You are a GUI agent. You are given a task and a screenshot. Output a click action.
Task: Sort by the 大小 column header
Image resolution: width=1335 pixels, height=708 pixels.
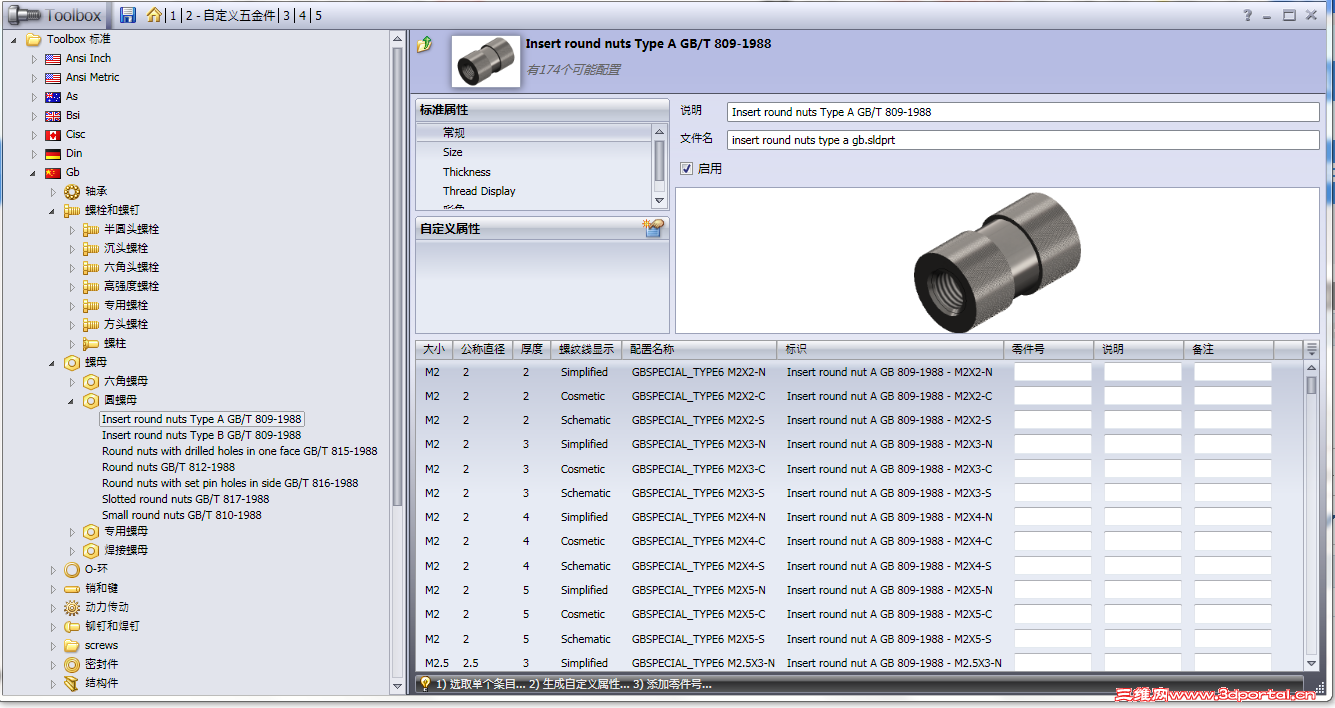click(433, 349)
